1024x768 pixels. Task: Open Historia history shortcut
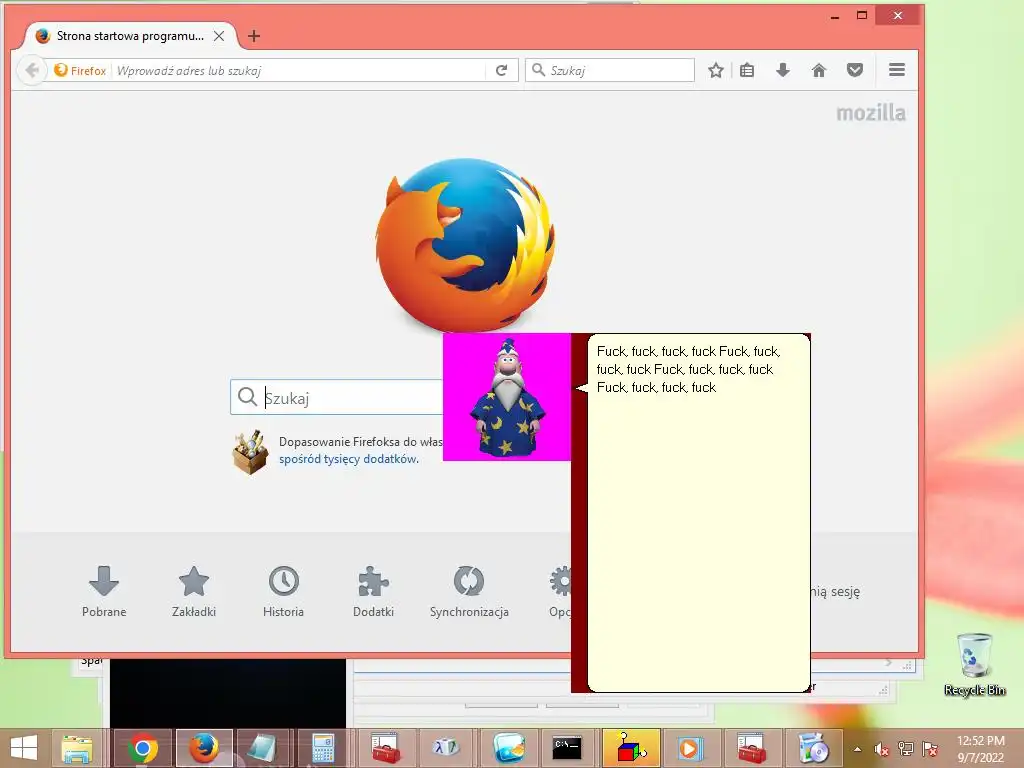(283, 591)
